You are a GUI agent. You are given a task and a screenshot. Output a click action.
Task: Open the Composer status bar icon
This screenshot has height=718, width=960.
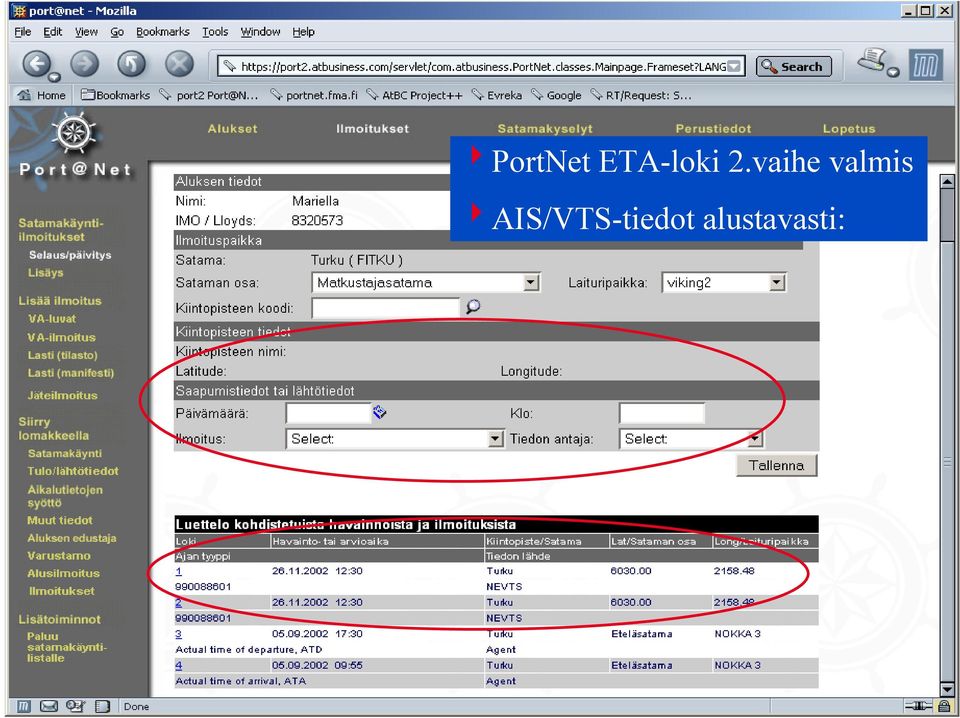coord(102,706)
